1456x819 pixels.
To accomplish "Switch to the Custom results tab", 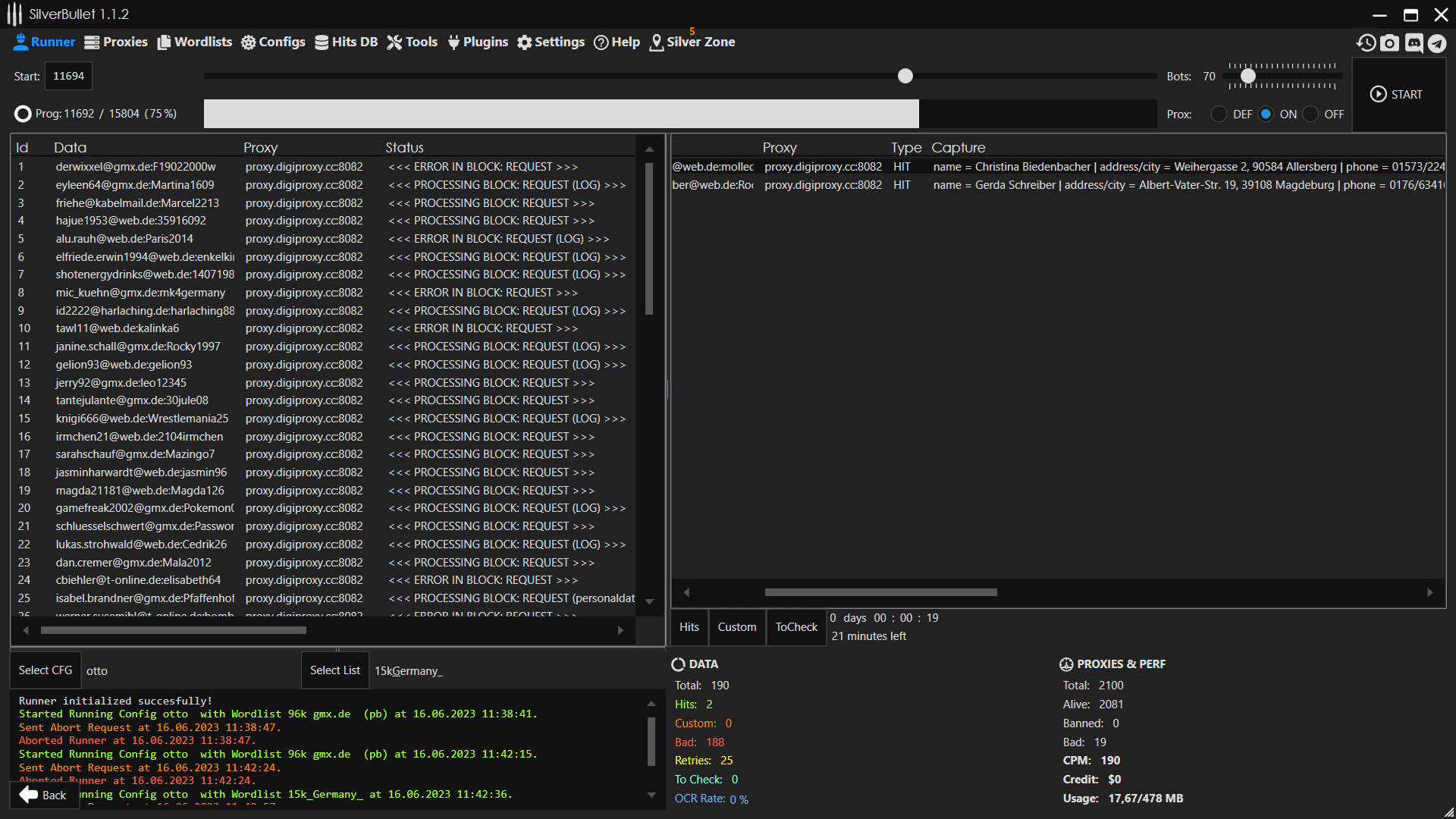I will coord(736,627).
